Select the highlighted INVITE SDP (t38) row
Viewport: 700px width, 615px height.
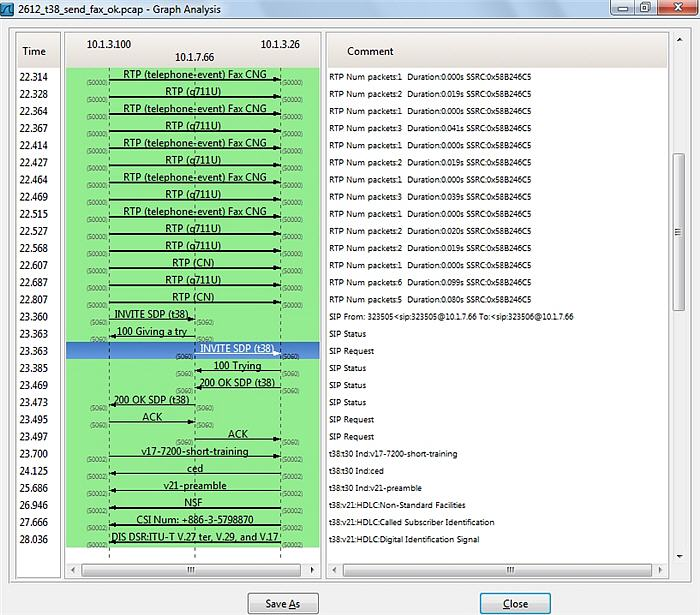237,350
